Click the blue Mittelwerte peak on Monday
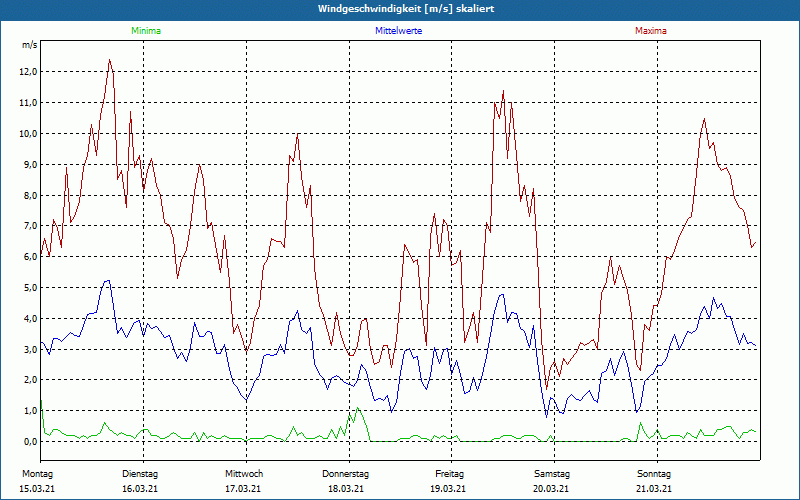The height and width of the screenshot is (500, 800). pos(107,281)
